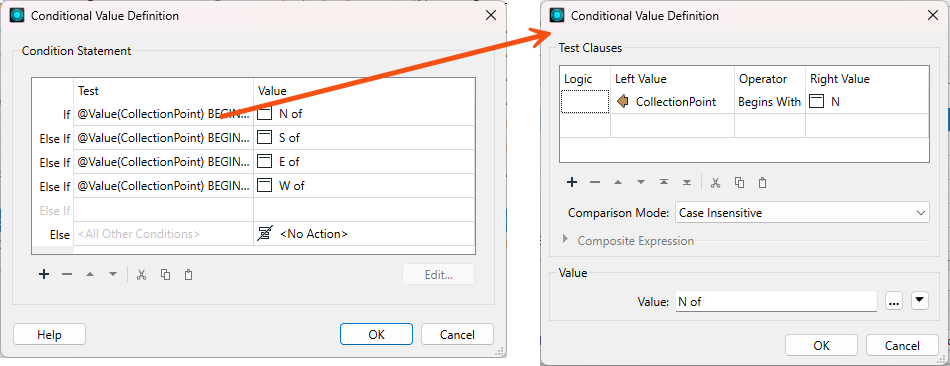The width and height of the screenshot is (950, 366).
Task: Select the 'S of' Else If condition row
Action: [x=253, y=138]
